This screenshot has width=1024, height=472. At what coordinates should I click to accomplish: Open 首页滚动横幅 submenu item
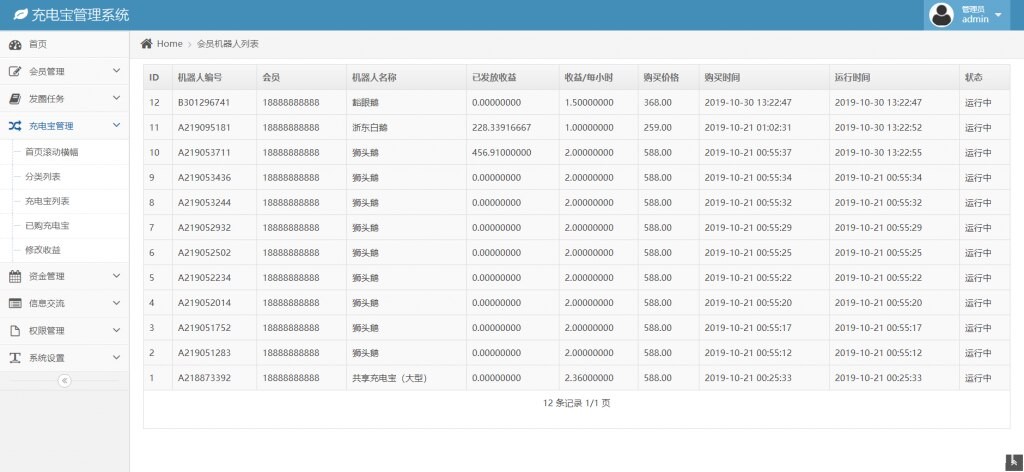point(52,151)
